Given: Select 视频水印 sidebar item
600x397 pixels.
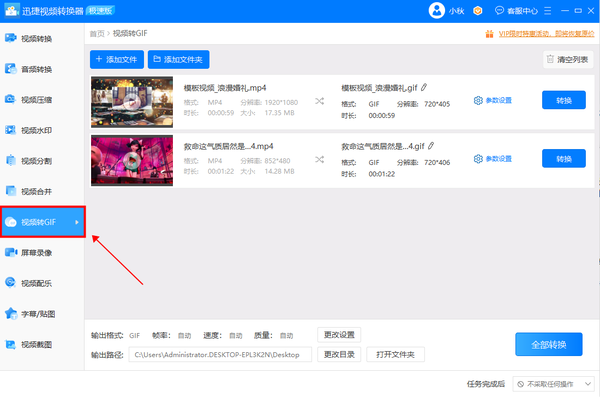Looking at the screenshot, I should (42, 130).
